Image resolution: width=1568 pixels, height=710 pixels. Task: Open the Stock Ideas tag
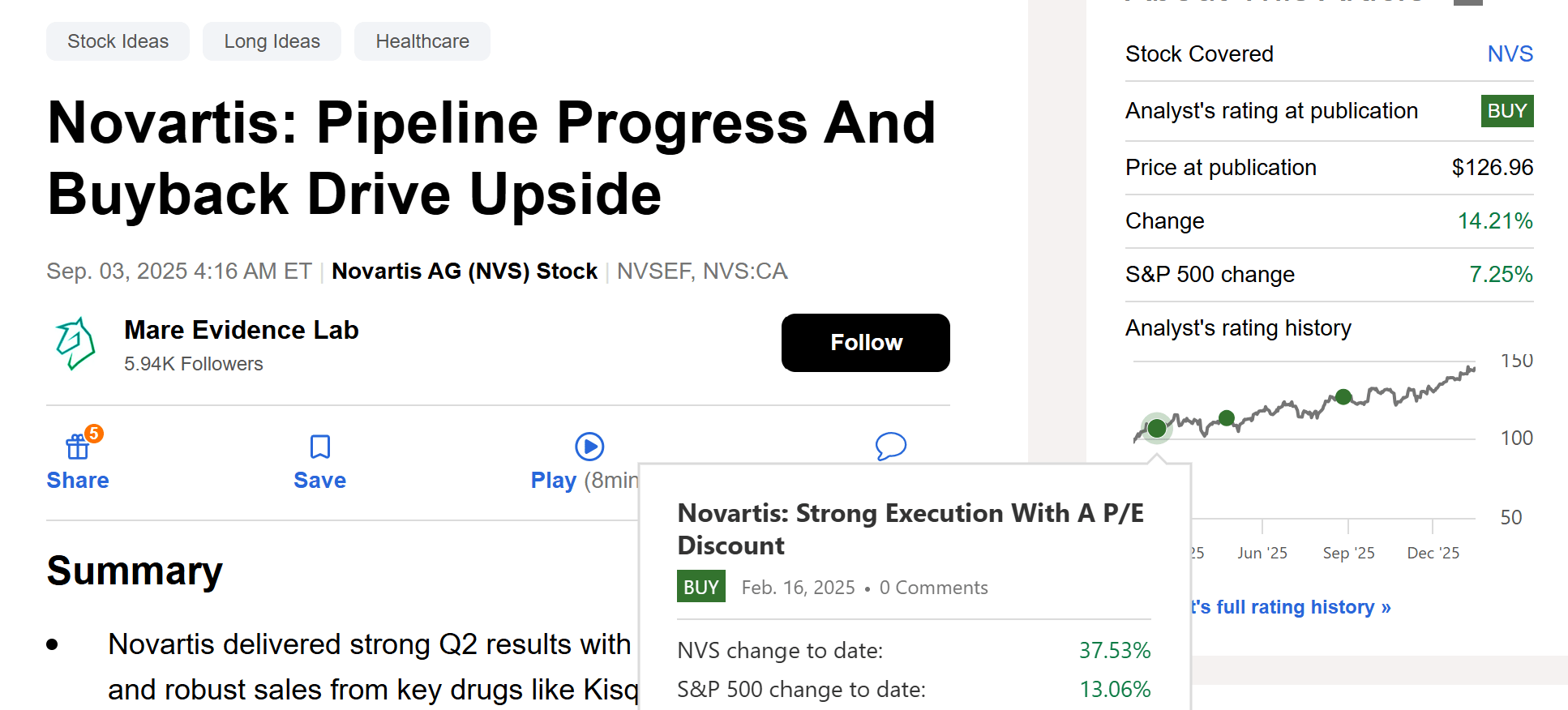click(x=118, y=41)
